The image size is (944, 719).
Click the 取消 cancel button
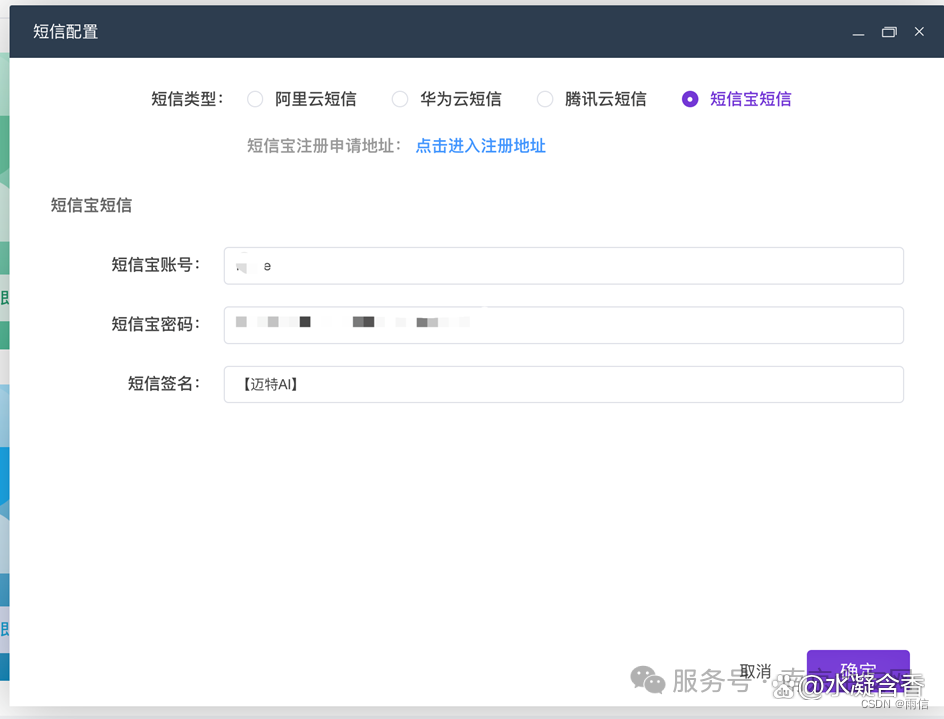[755, 671]
